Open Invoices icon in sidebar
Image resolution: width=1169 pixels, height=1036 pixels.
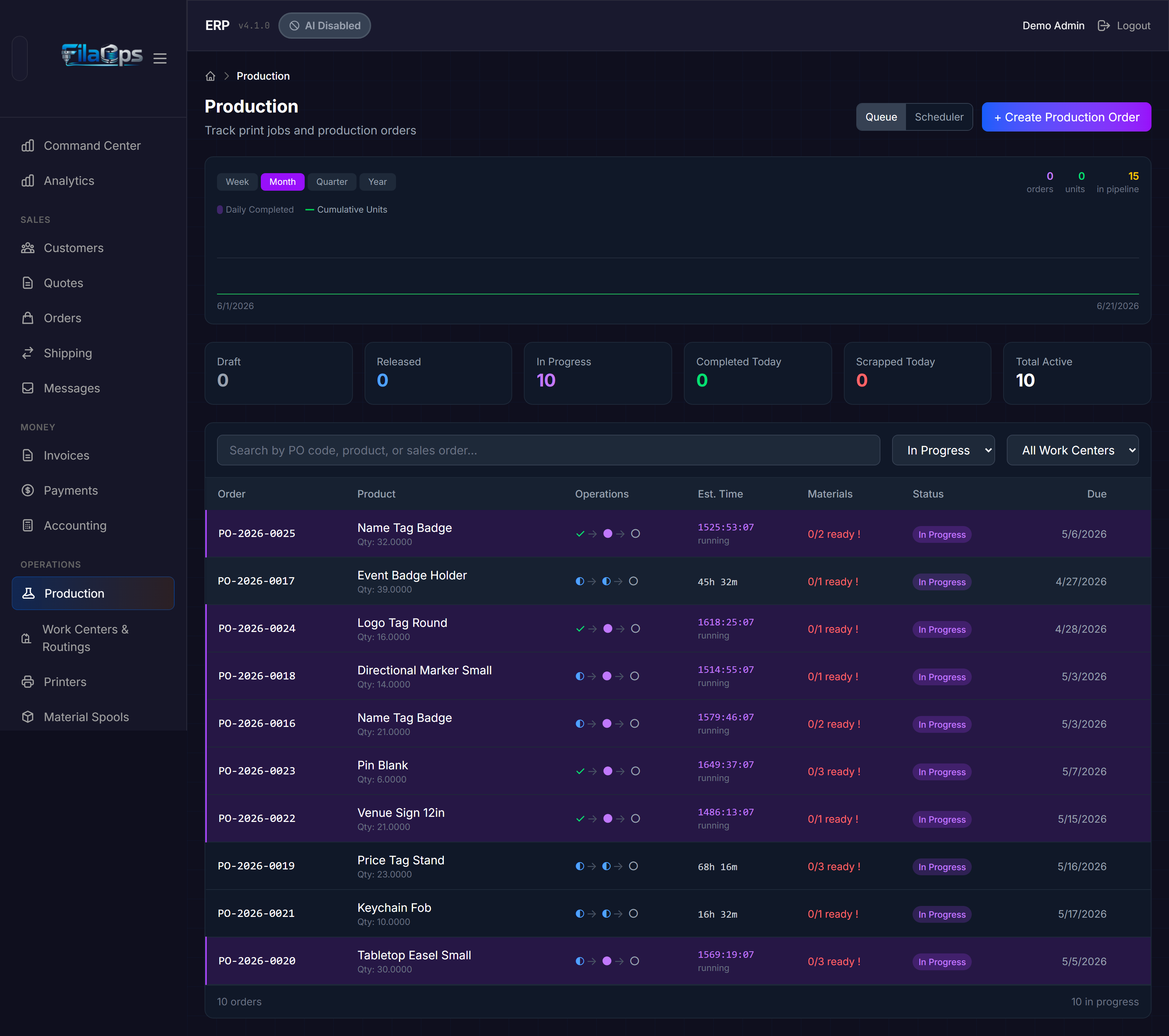pyautogui.click(x=27, y=456)
